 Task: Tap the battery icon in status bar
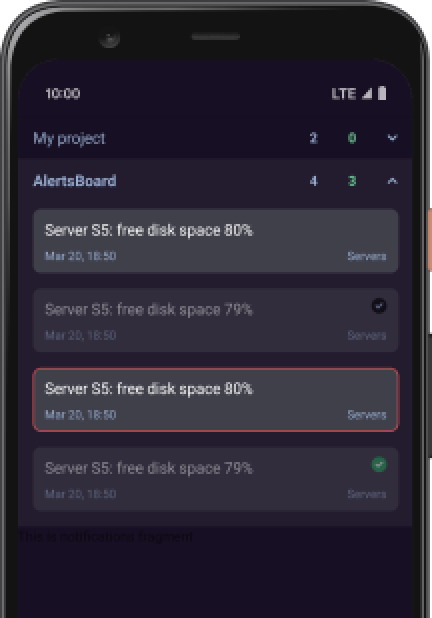point(382,93)
